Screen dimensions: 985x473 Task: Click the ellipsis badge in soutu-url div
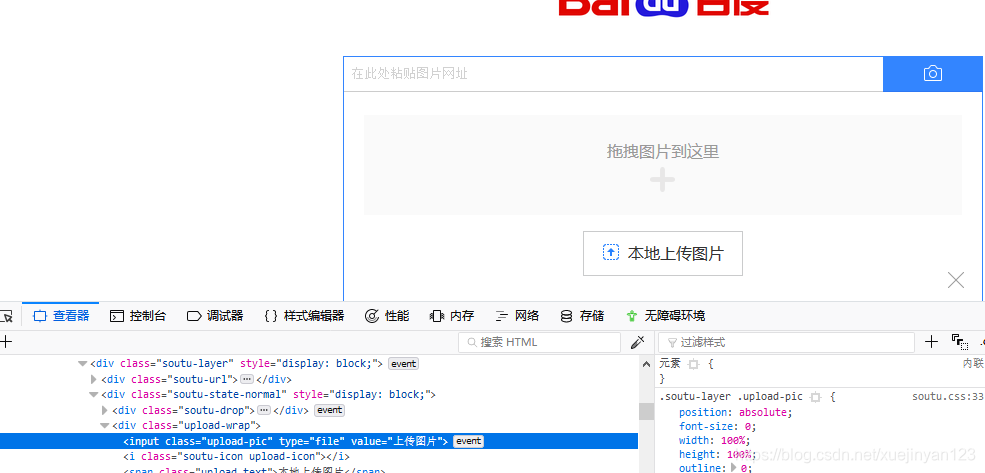pyautogui.click(x=247, y=379)
